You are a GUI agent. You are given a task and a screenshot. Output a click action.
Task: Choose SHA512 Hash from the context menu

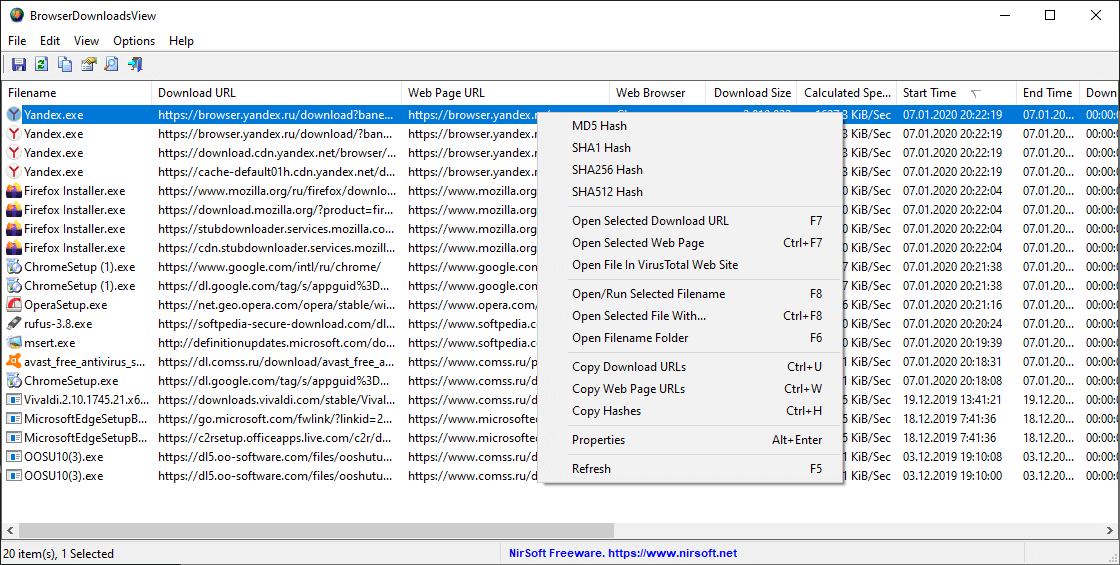[691, 191]
